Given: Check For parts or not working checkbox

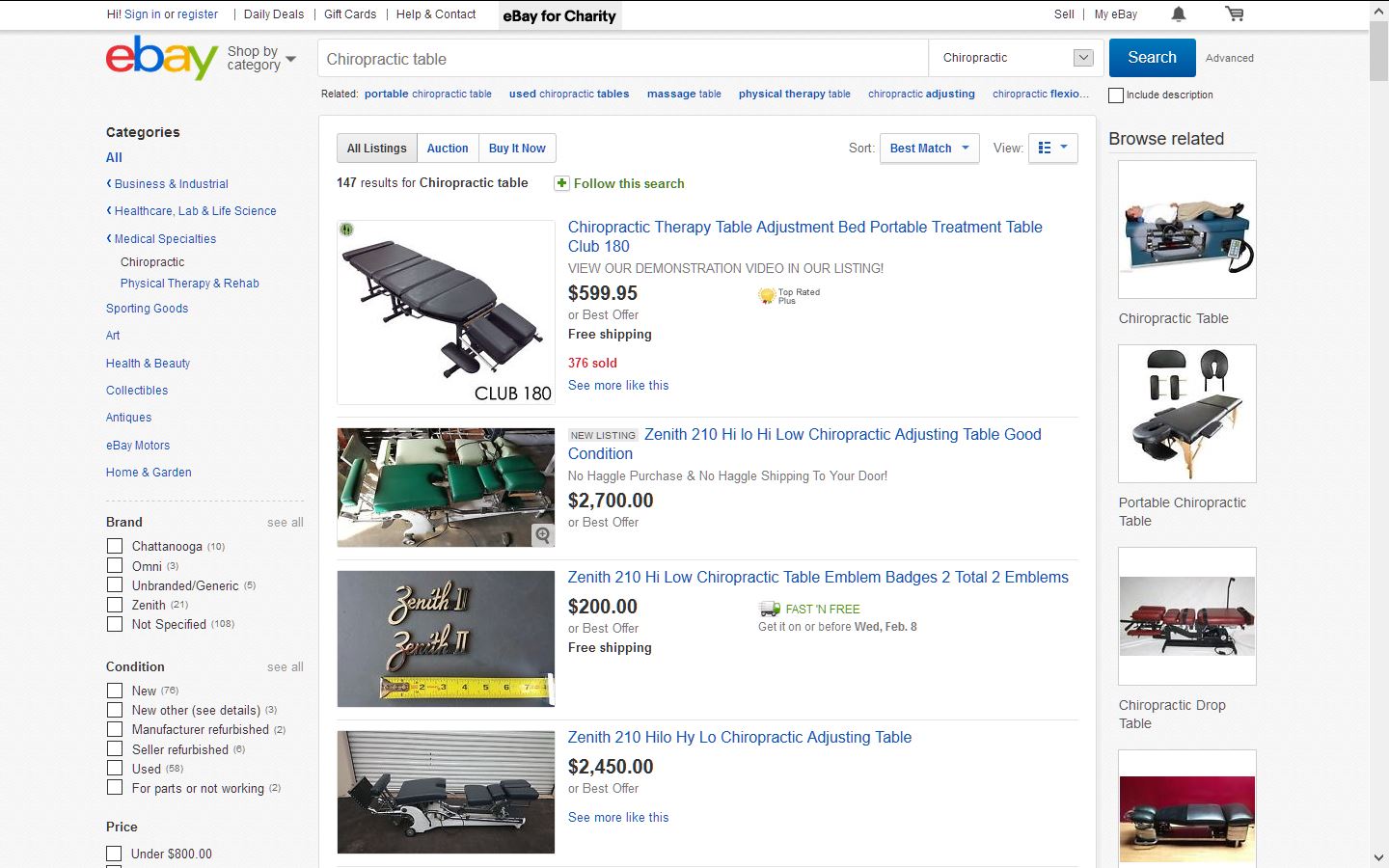Looking at the screenshot, I should click(x=115, y=788).
